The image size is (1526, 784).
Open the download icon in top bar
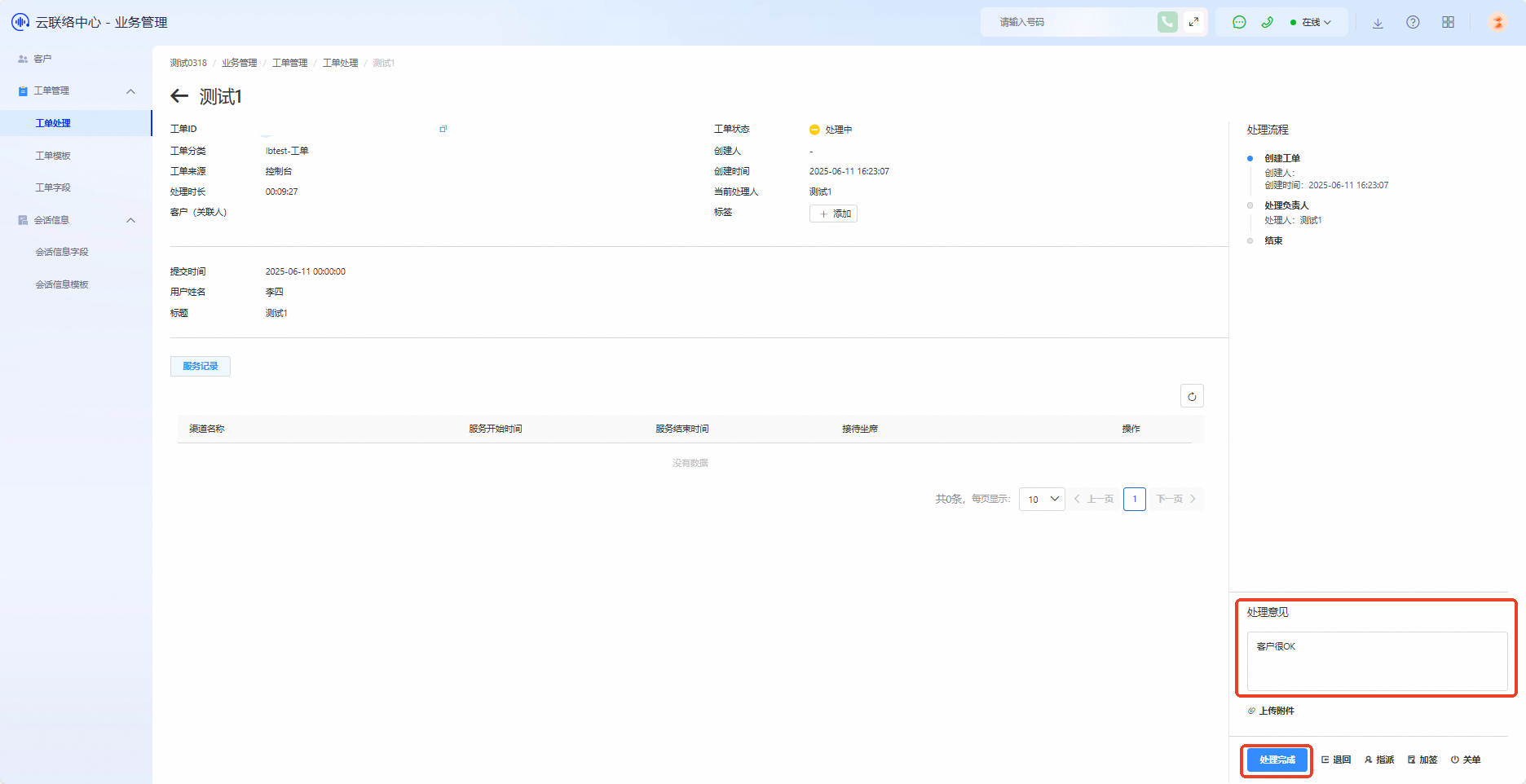pyautogui.click(x=1378, y=23)
